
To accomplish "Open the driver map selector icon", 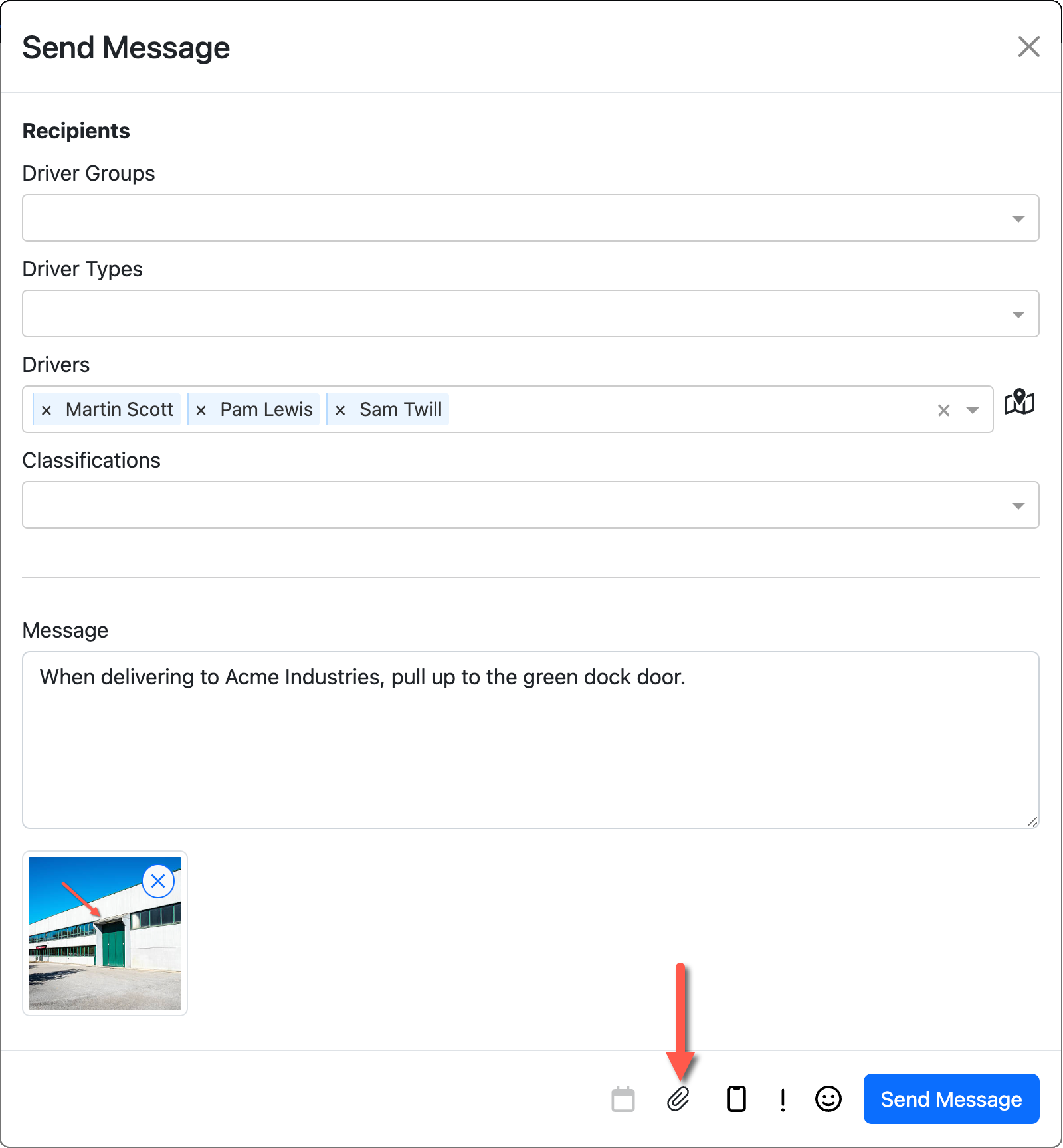I will pos(1018,402).
